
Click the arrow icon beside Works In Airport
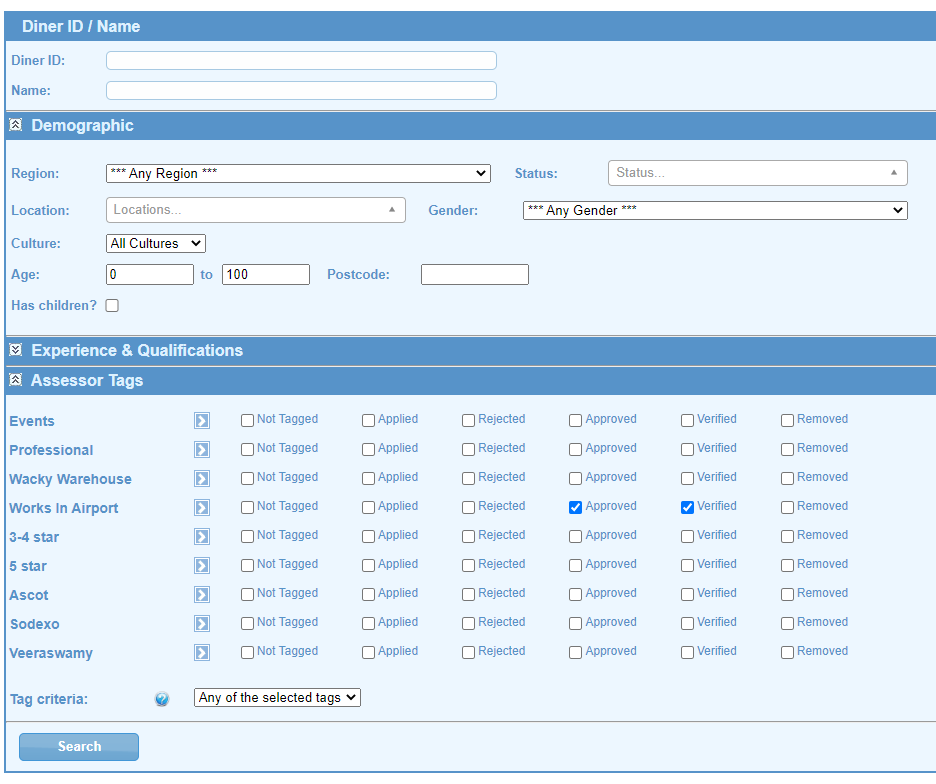coord(202,508)
